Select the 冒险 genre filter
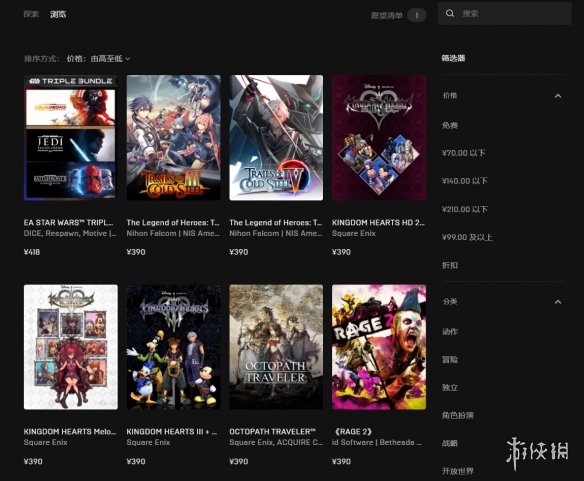The width and height of the screenshot is (584, 481). (x=450, y=360)
